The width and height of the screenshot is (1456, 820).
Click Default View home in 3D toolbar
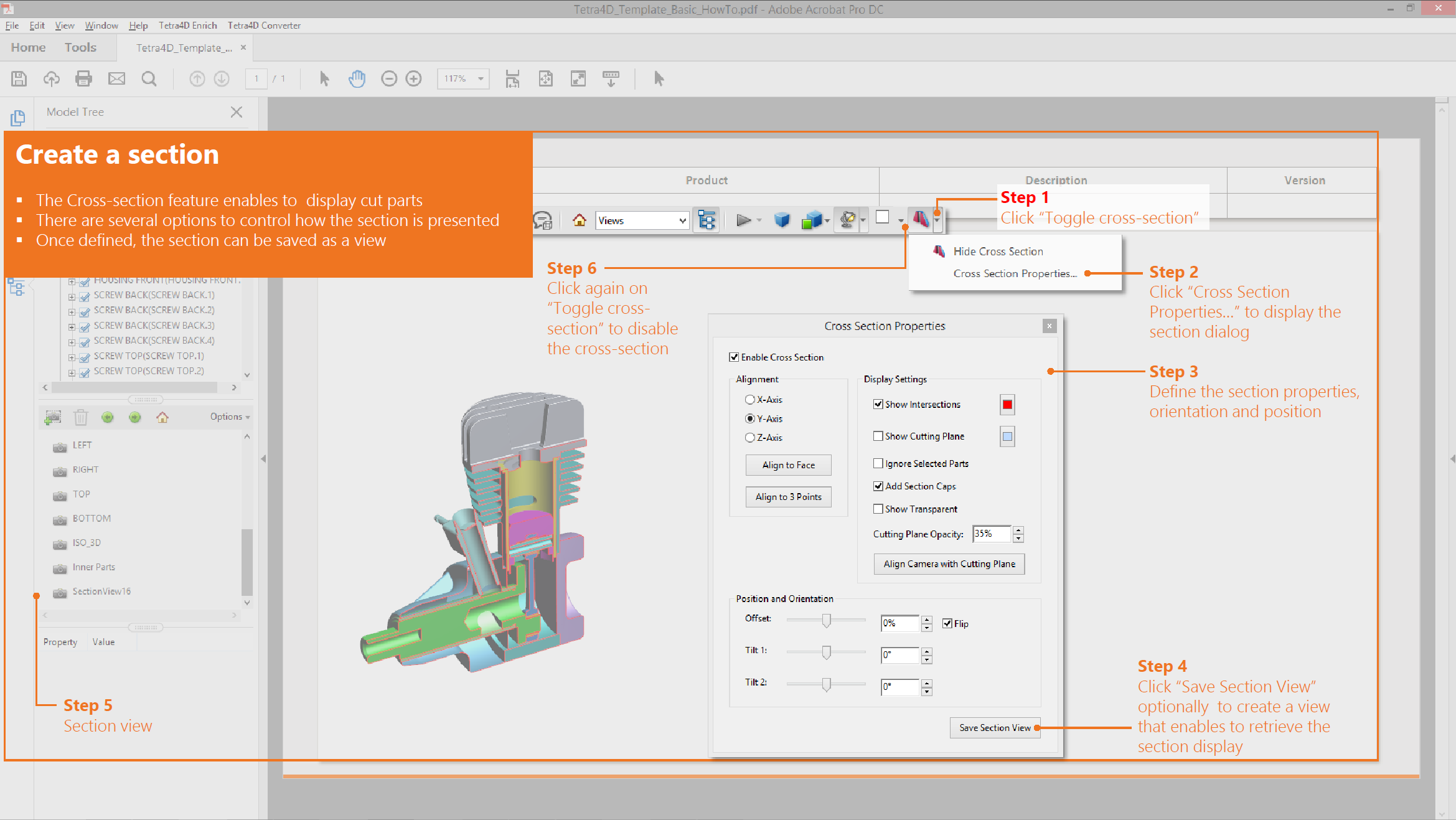[x=580, y=220]
